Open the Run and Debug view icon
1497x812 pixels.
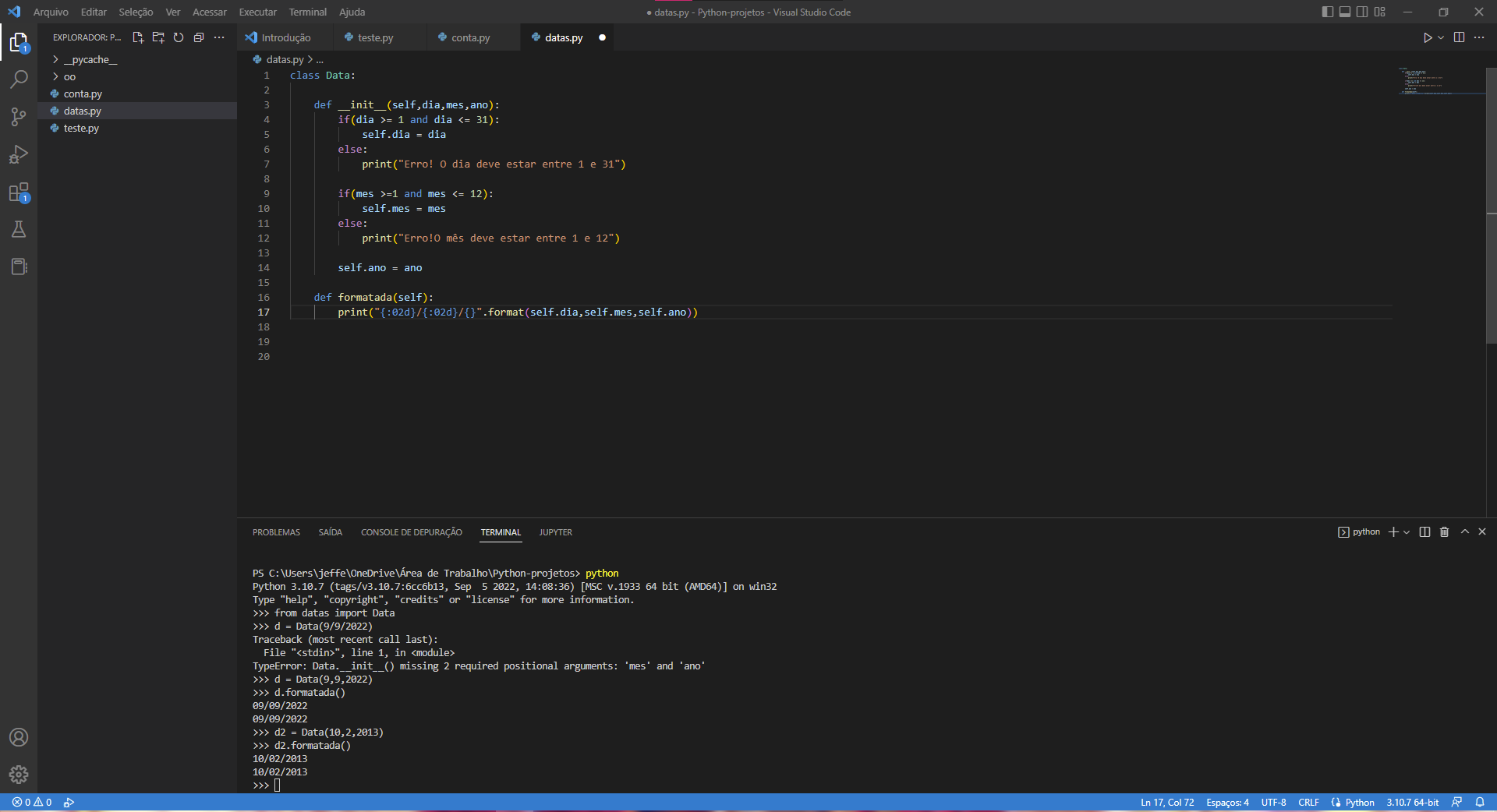(19, 154)
